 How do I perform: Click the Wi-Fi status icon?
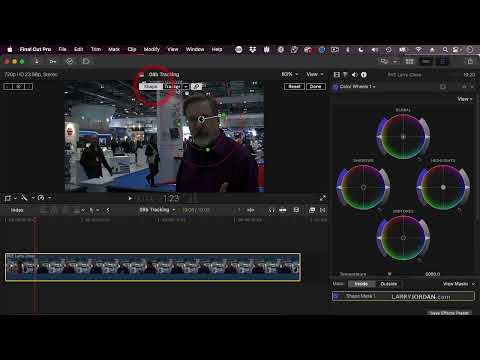pos(418,50)
